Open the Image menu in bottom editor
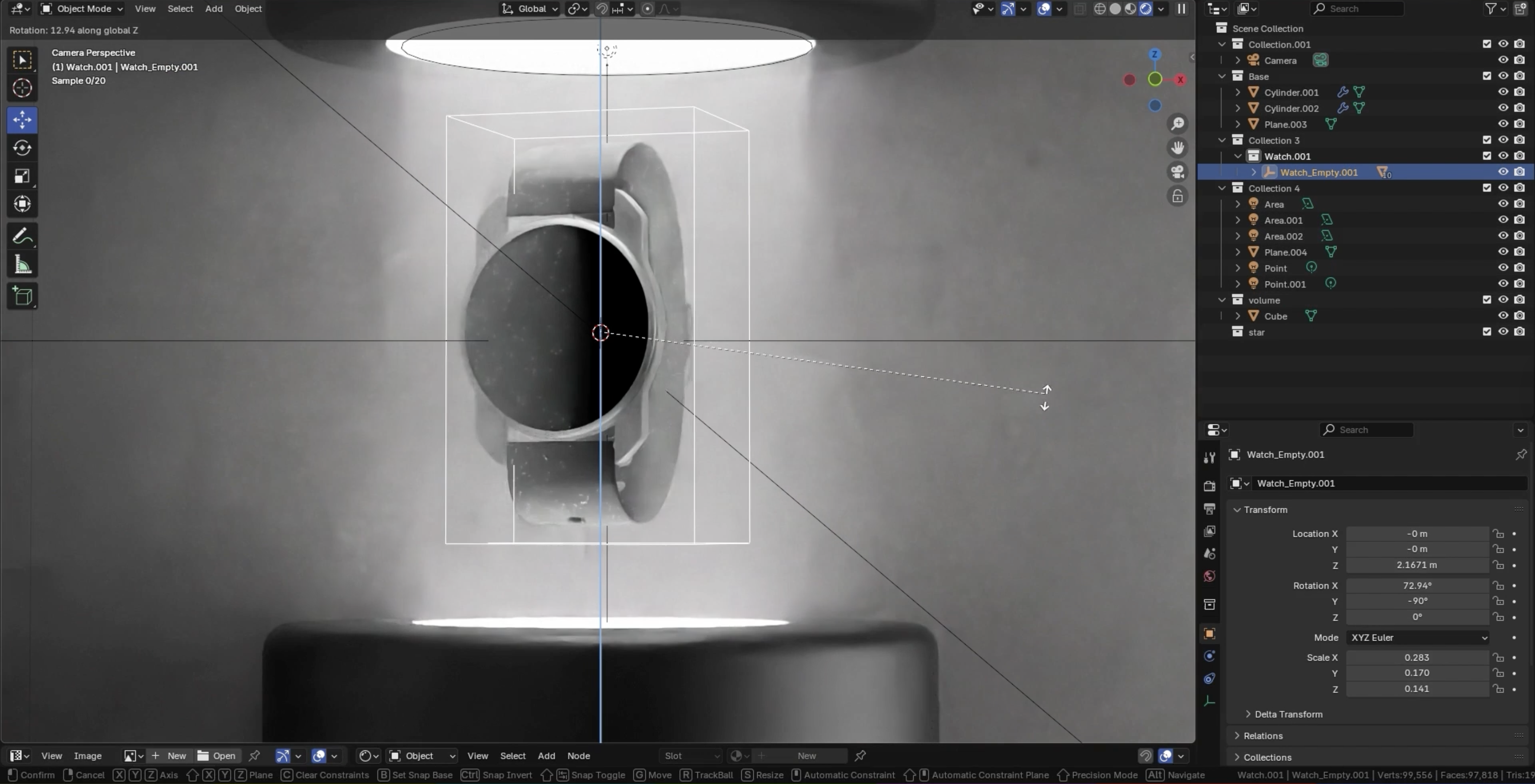1535x784 pixels. click(x=87, y=756)
